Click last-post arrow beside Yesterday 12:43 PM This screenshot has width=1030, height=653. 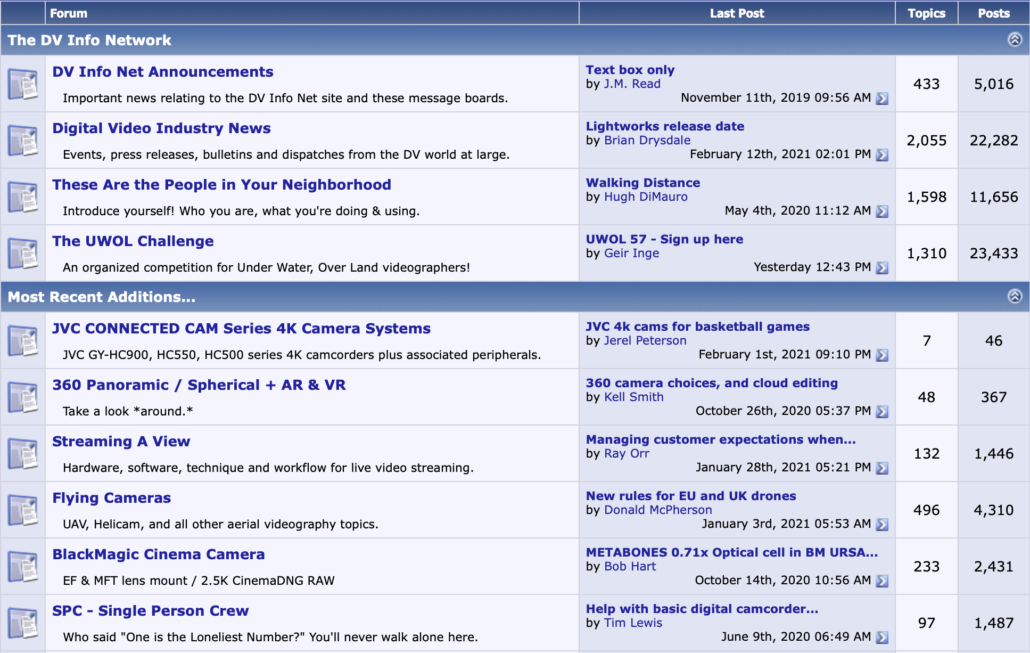[881, 268]
